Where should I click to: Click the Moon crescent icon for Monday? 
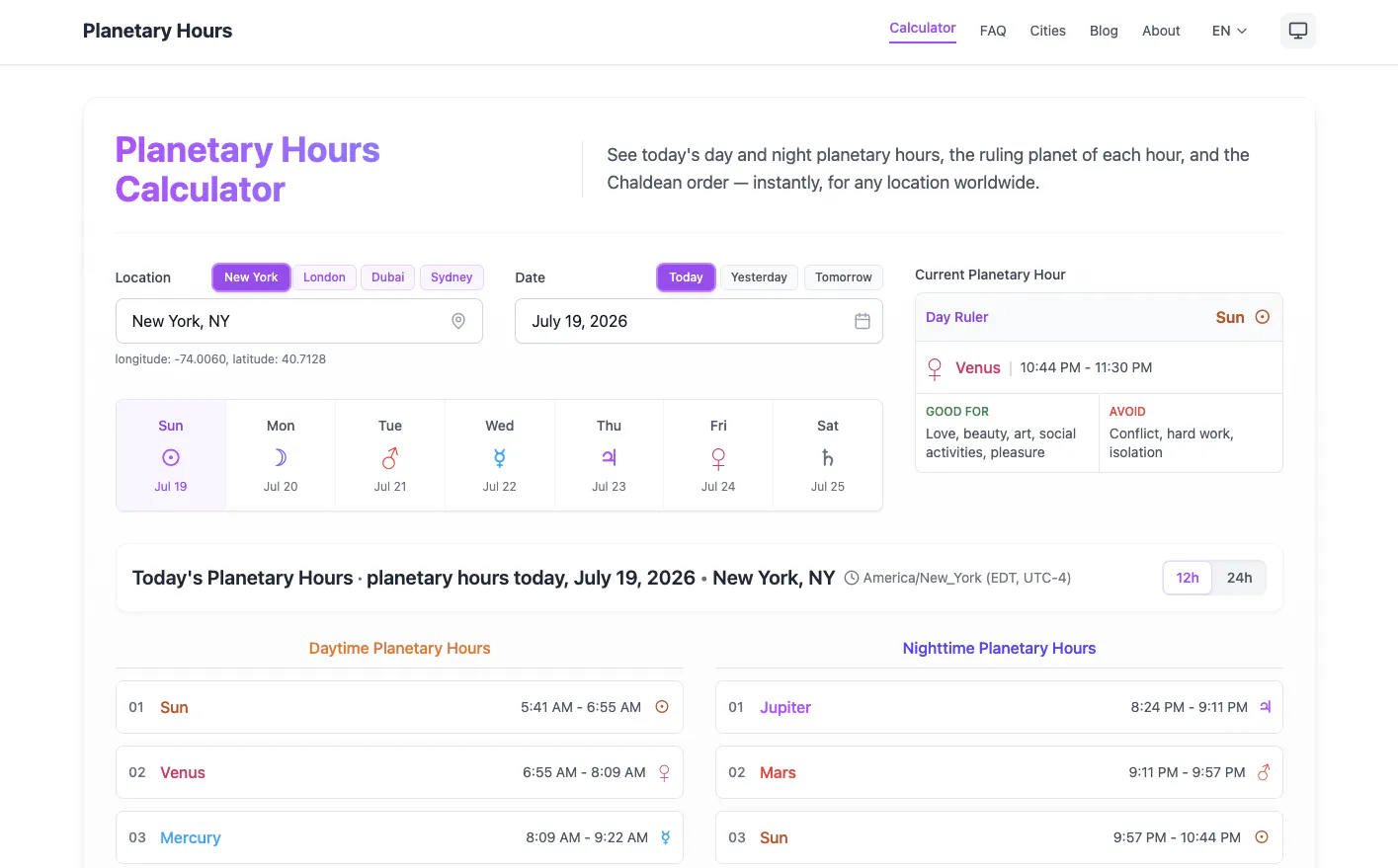tap(281, 457)
